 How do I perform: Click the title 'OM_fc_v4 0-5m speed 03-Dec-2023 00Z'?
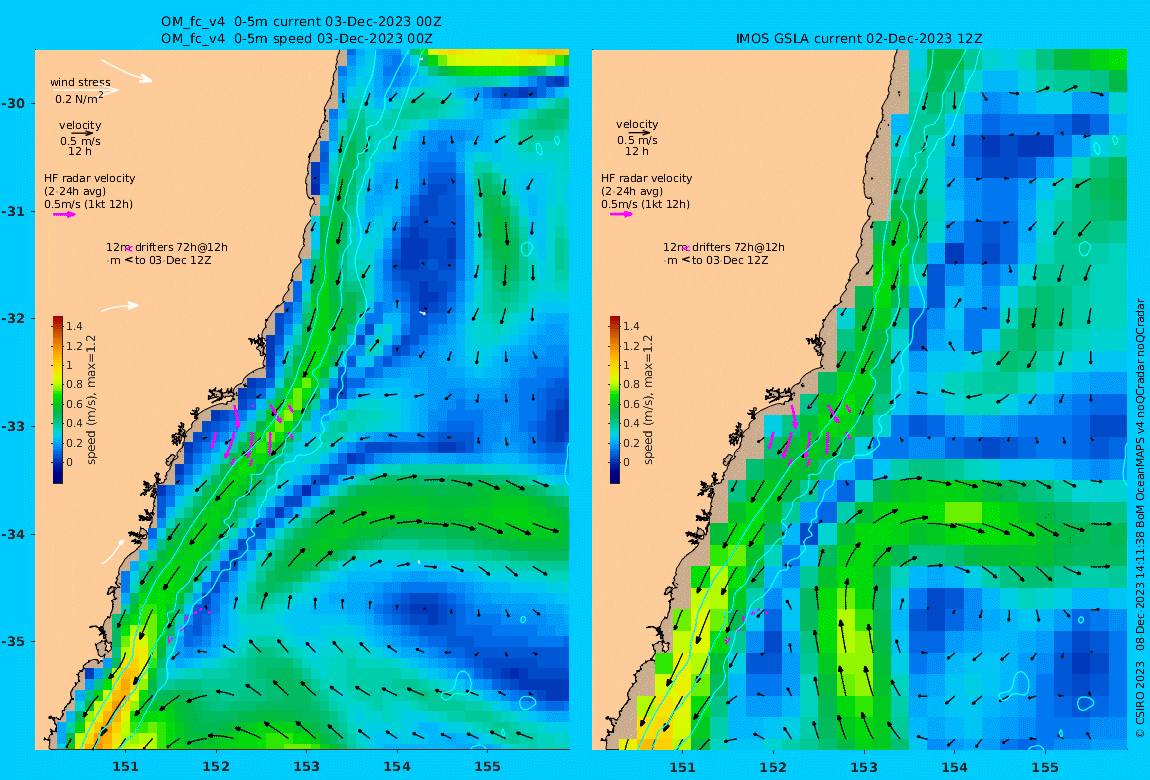click(297, 39)
